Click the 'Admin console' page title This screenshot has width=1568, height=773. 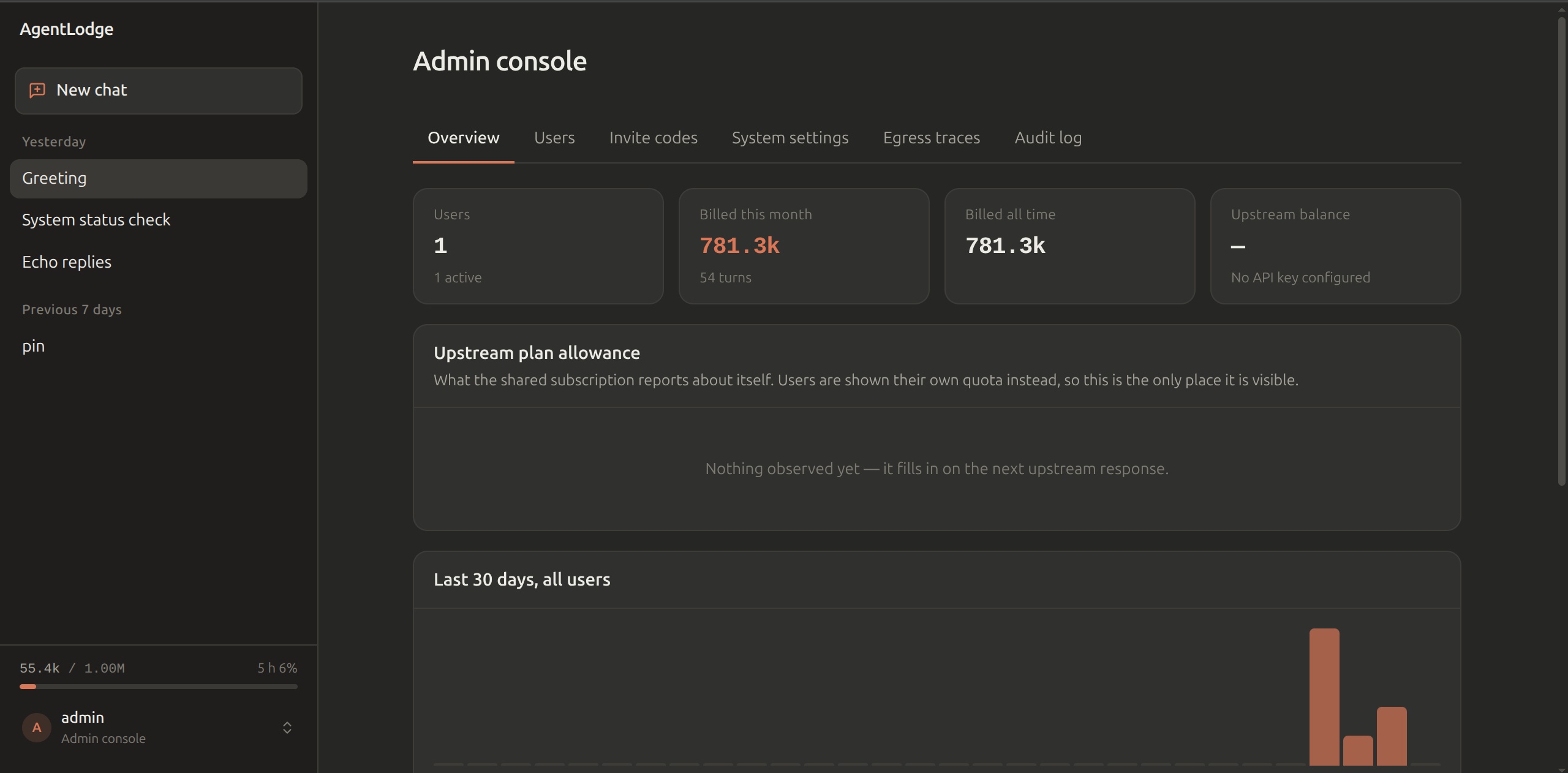(500, 61)
